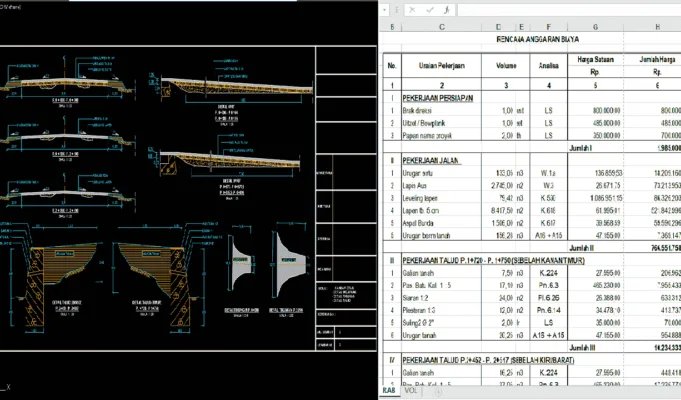This screenshot has width=681, height=400.
Task: Click the RENCANA ANGGARAN BIAYA title cell
Action: point(537,39)
